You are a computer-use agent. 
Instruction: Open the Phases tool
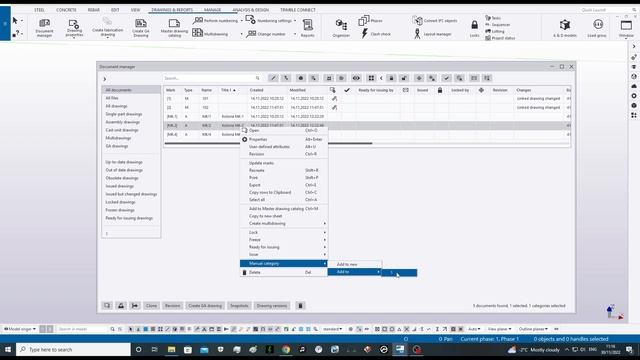370,20
